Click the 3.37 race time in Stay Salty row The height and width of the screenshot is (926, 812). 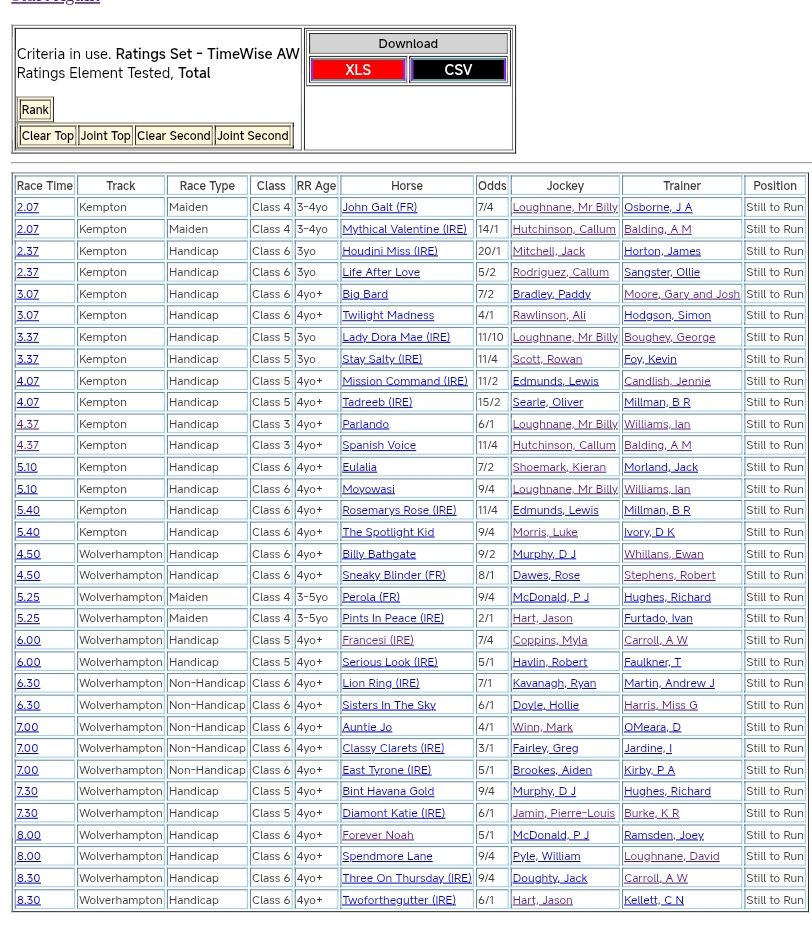(x=27, y=359)
